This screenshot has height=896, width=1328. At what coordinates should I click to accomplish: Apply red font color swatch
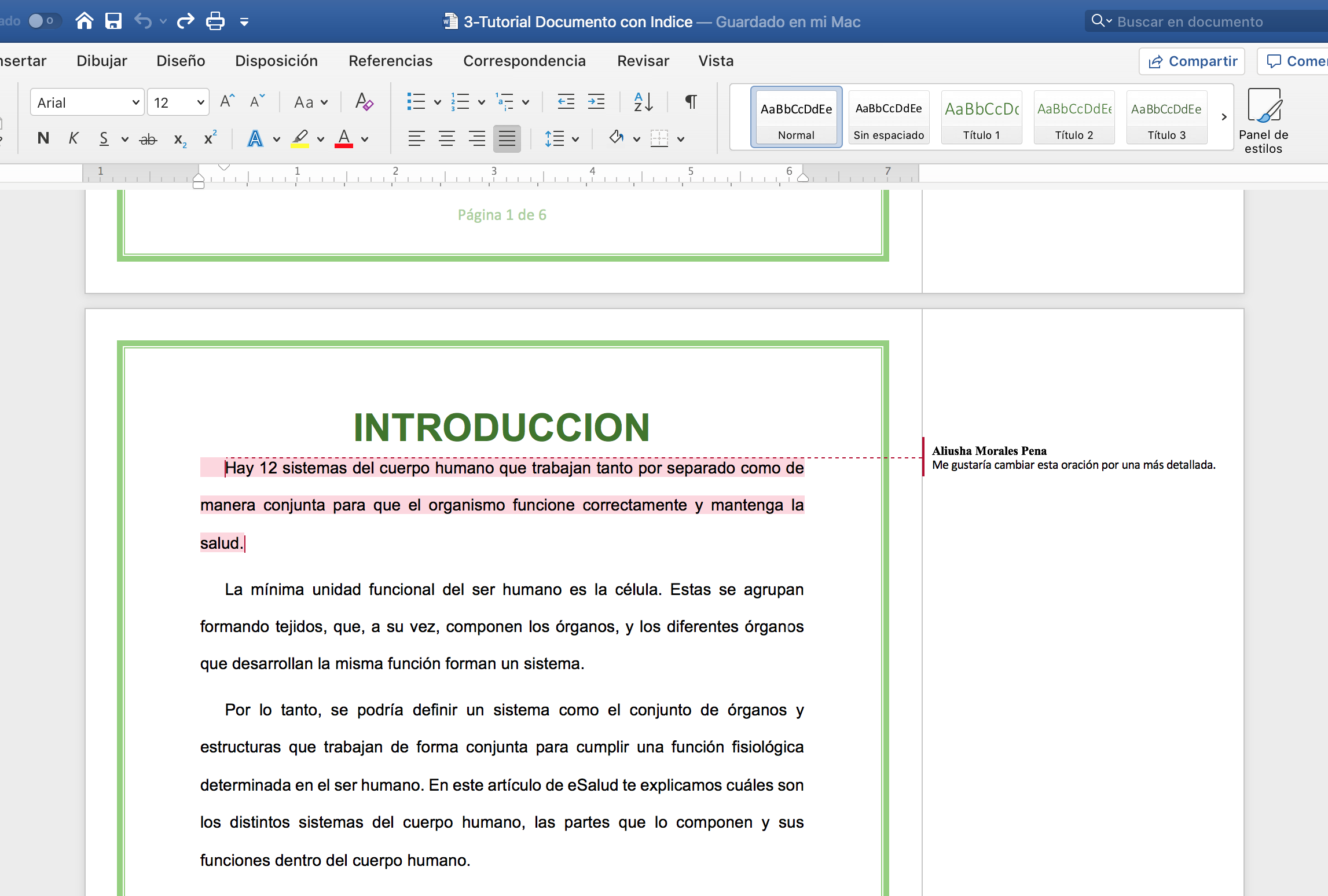(344, 139)
